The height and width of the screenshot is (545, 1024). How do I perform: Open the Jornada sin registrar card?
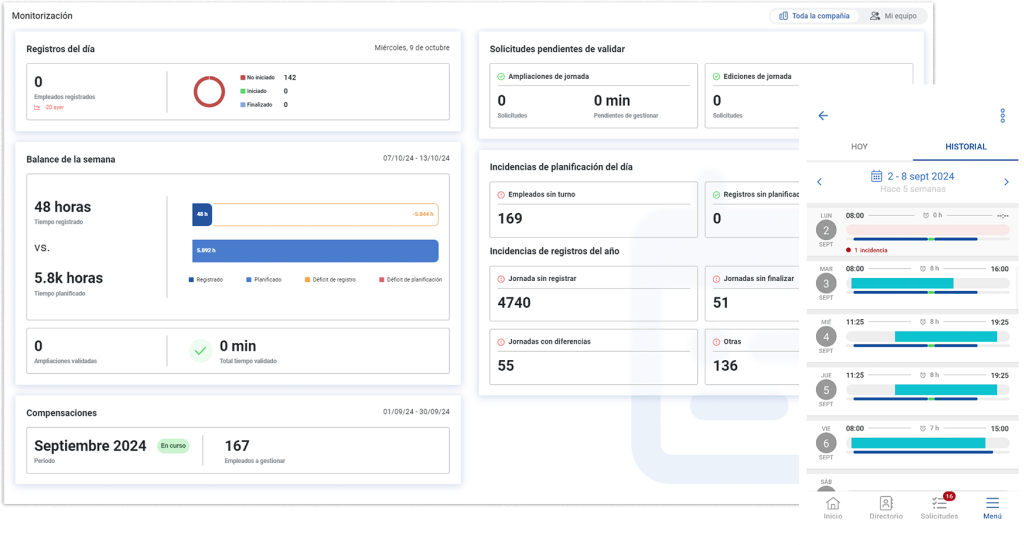pyautogui.click(x=593, y=293)
